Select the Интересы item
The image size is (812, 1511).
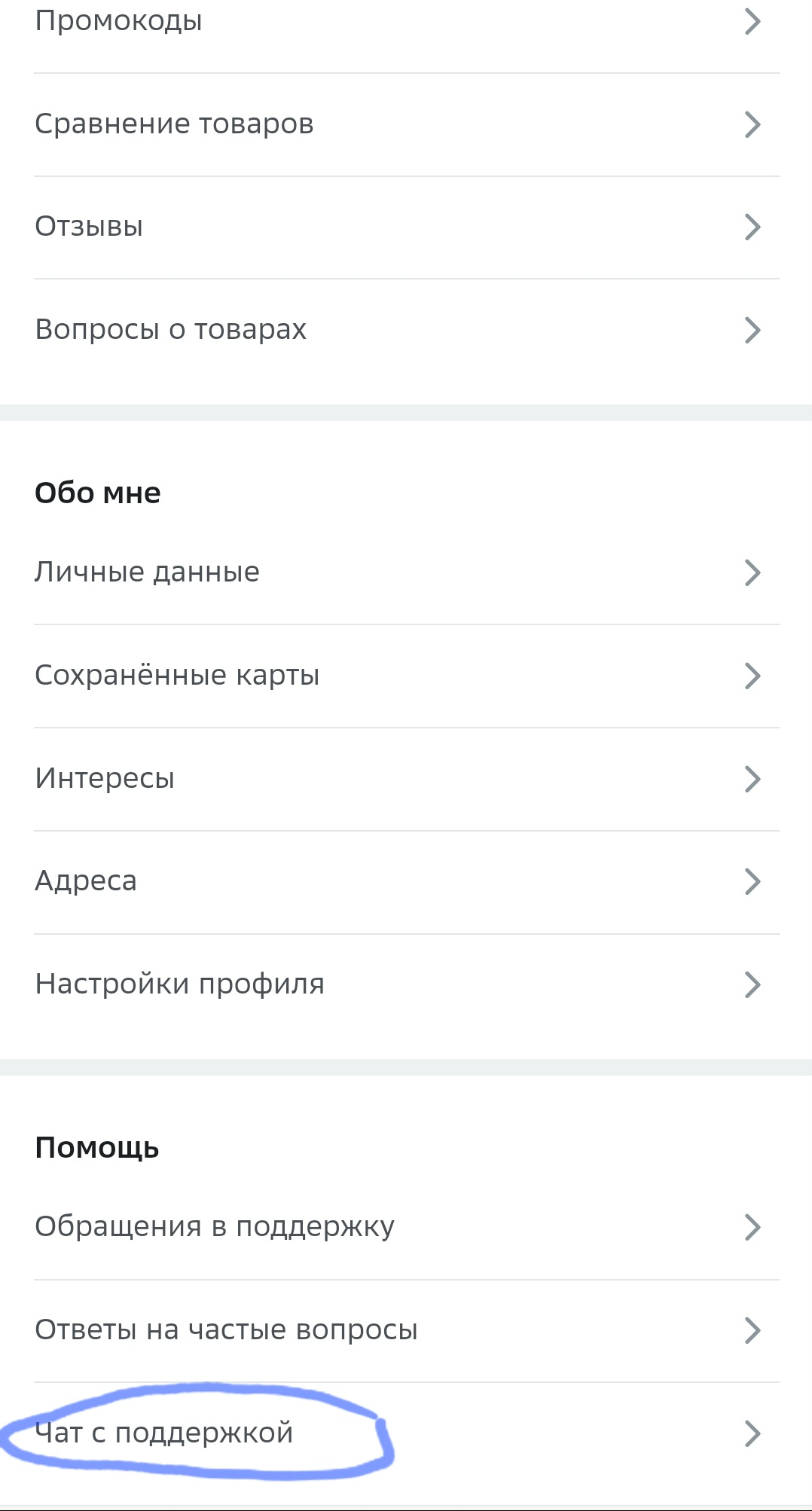tap(407, 780)
